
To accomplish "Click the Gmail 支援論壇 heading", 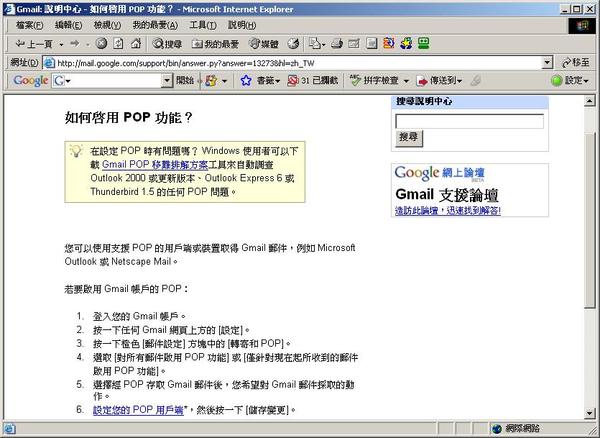I will (447, 195).
